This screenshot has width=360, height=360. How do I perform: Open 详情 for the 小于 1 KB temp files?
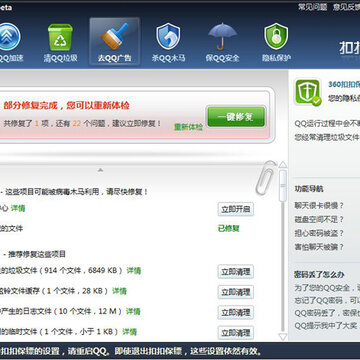pyautogui.click(x=130, y=332)
